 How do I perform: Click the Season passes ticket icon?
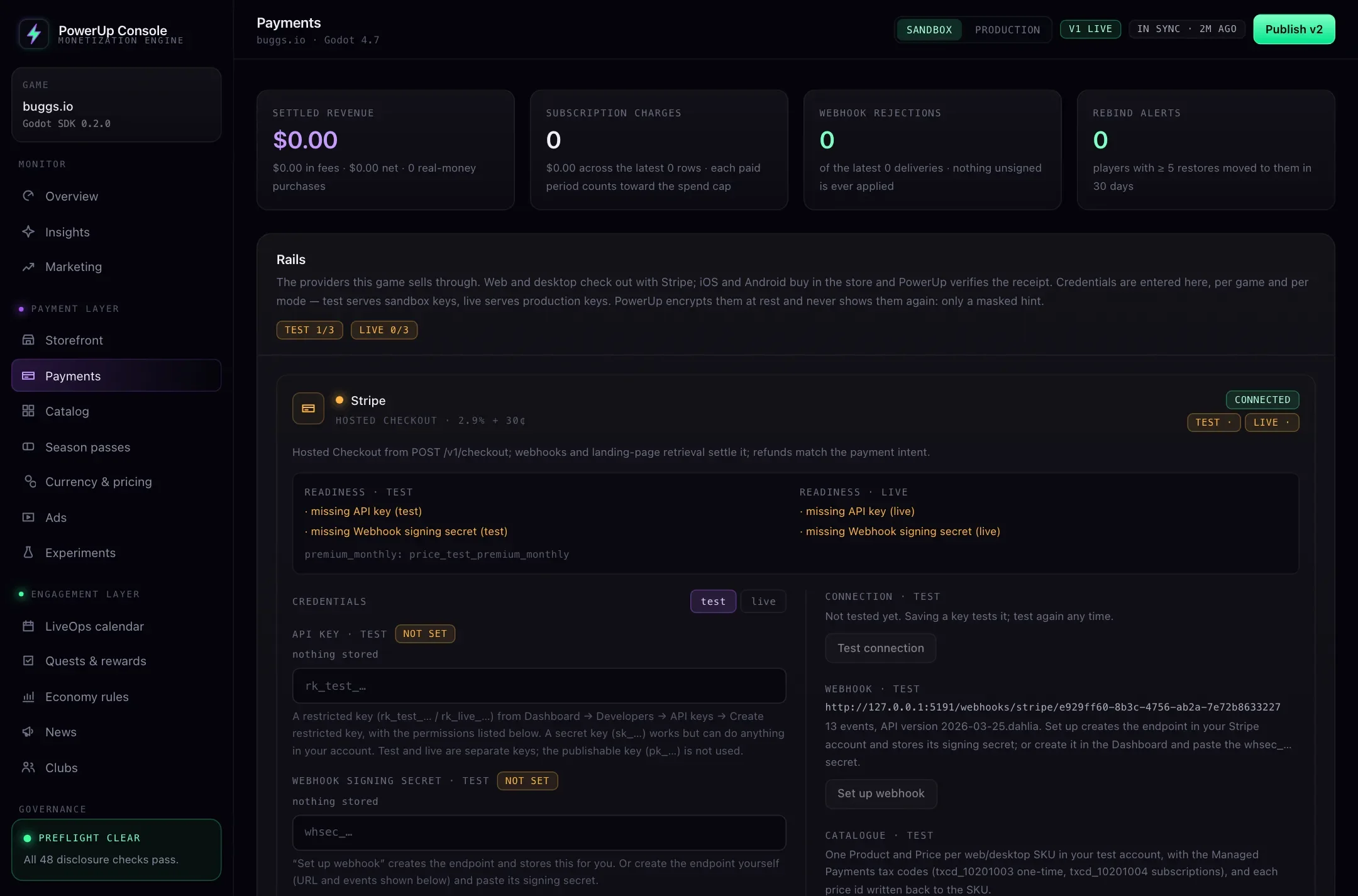28,446
